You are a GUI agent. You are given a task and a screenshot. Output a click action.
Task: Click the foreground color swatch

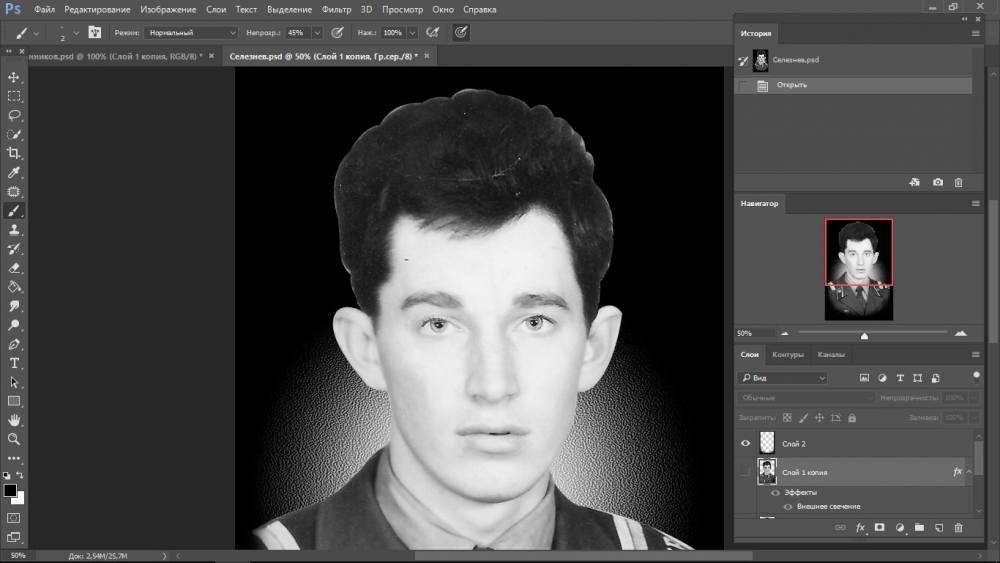[x=10, y=491]
